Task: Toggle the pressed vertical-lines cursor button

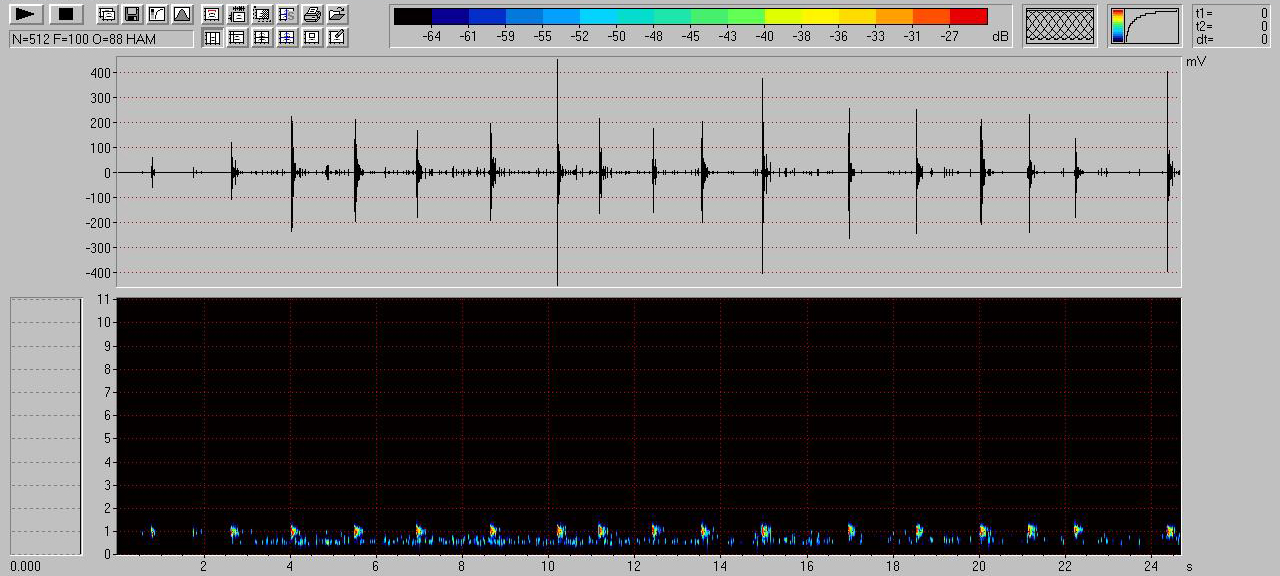Action: (x=212, y=38)
